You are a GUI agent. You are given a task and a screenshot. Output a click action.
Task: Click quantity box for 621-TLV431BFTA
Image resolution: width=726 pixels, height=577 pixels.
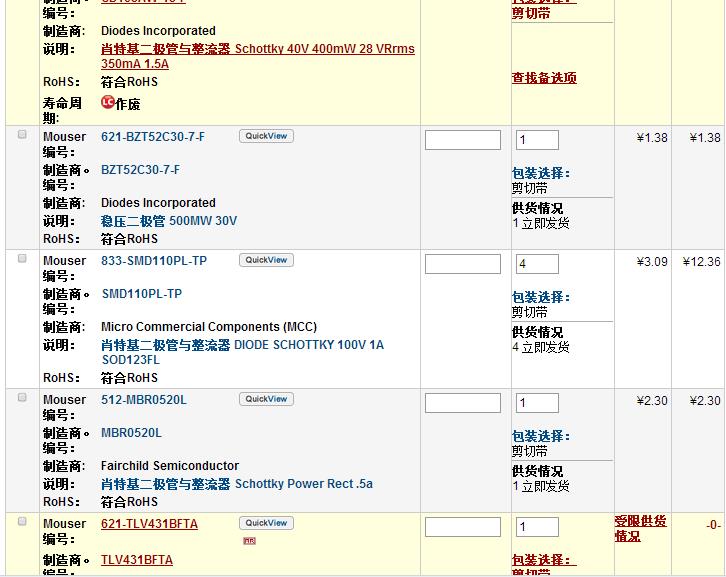click(538, 527)
